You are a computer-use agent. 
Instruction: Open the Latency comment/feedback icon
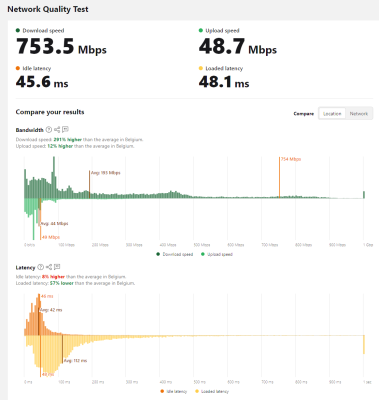57,267
